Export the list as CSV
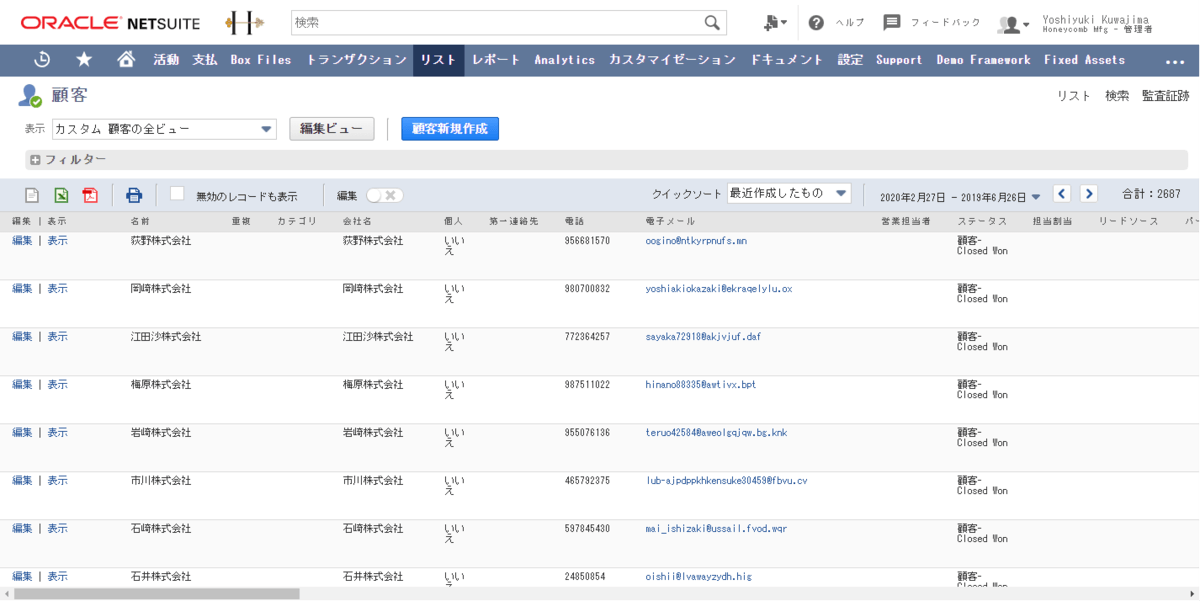The image size is (1200, 601). [x=32, y=195]
